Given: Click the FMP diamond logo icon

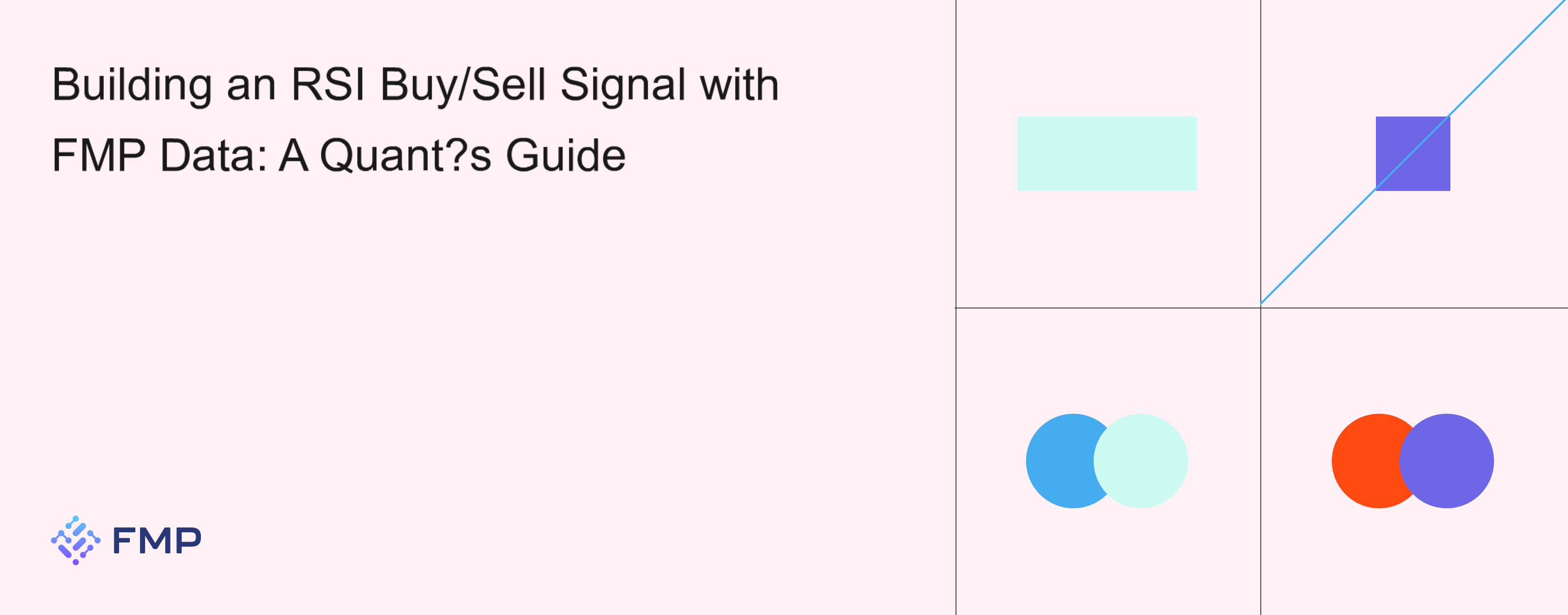Looking at the screenshot, I should (x=75, y=540).
